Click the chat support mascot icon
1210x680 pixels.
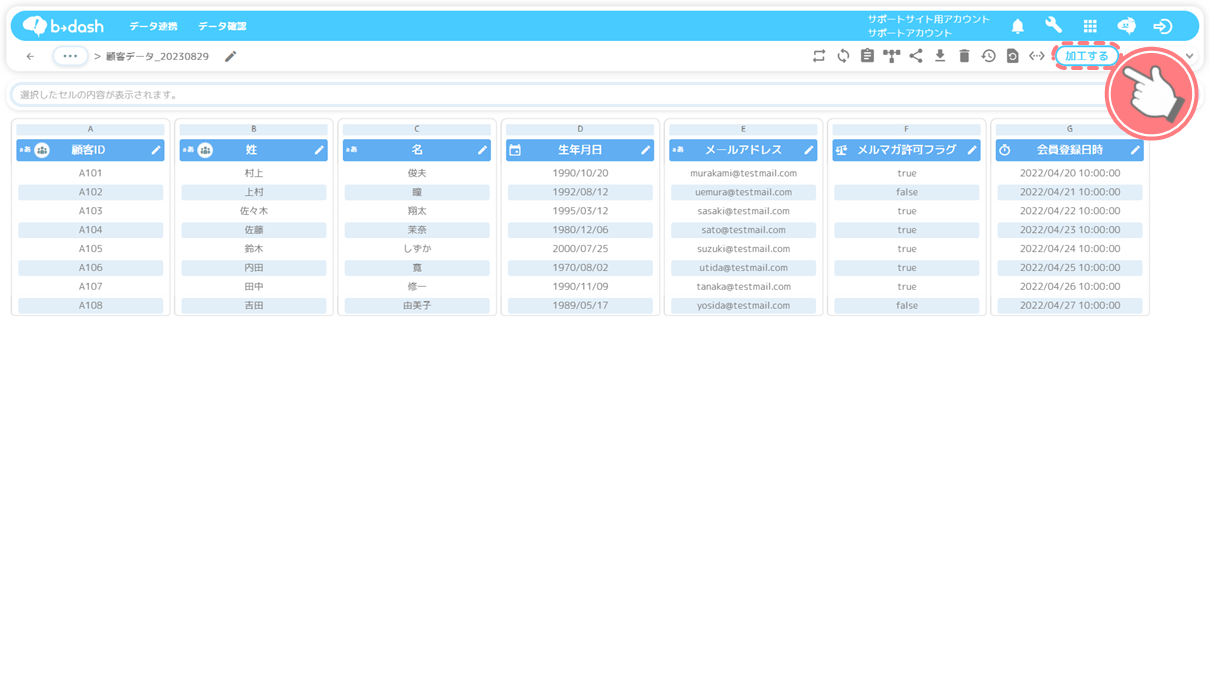coord(1126,26)
